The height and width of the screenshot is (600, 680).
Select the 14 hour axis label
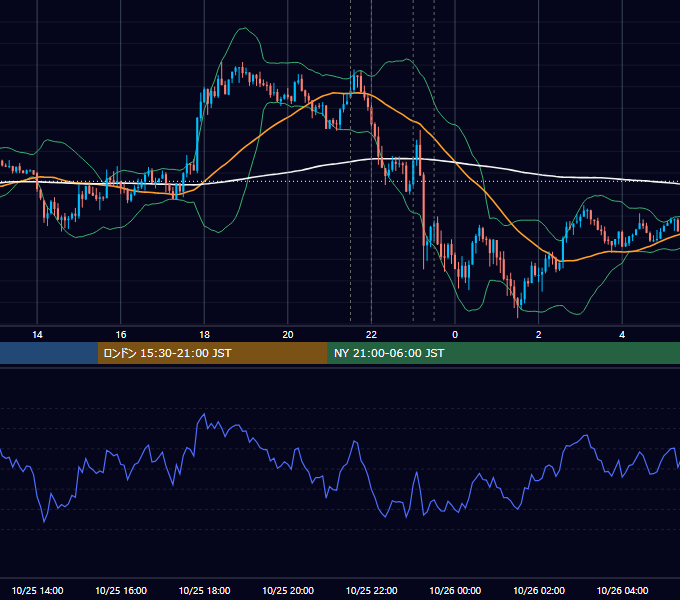37,335
